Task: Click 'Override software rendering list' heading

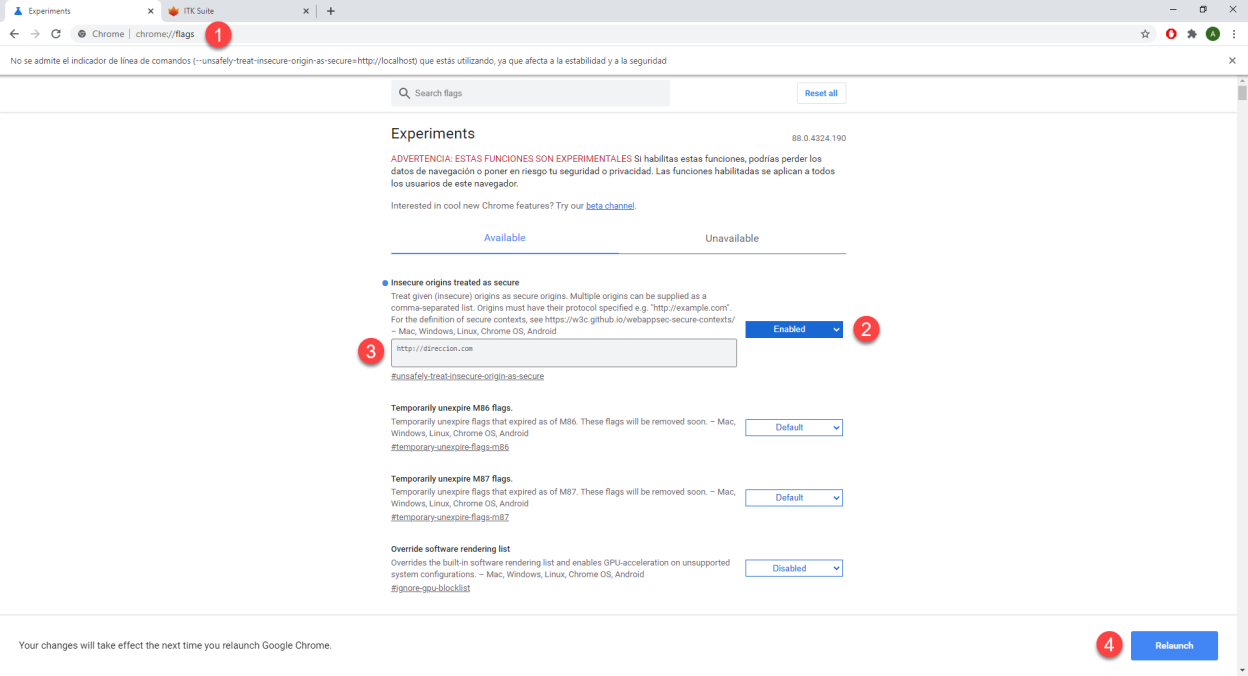Action: (x=451, y=549)
